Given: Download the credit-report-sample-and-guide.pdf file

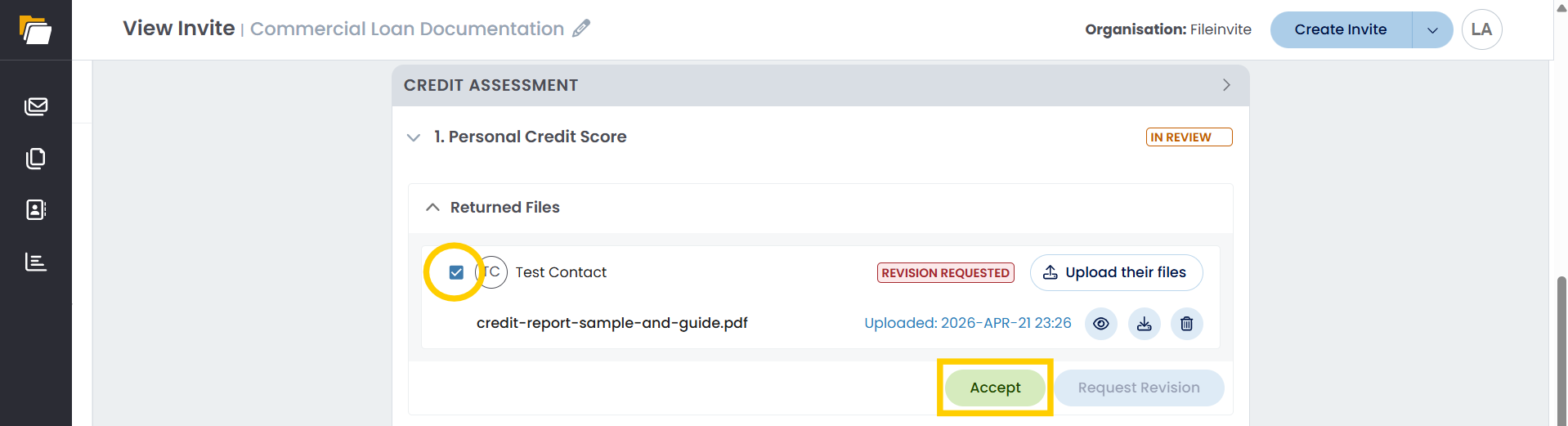Looking at the screenshot, I should (1145, 324).
